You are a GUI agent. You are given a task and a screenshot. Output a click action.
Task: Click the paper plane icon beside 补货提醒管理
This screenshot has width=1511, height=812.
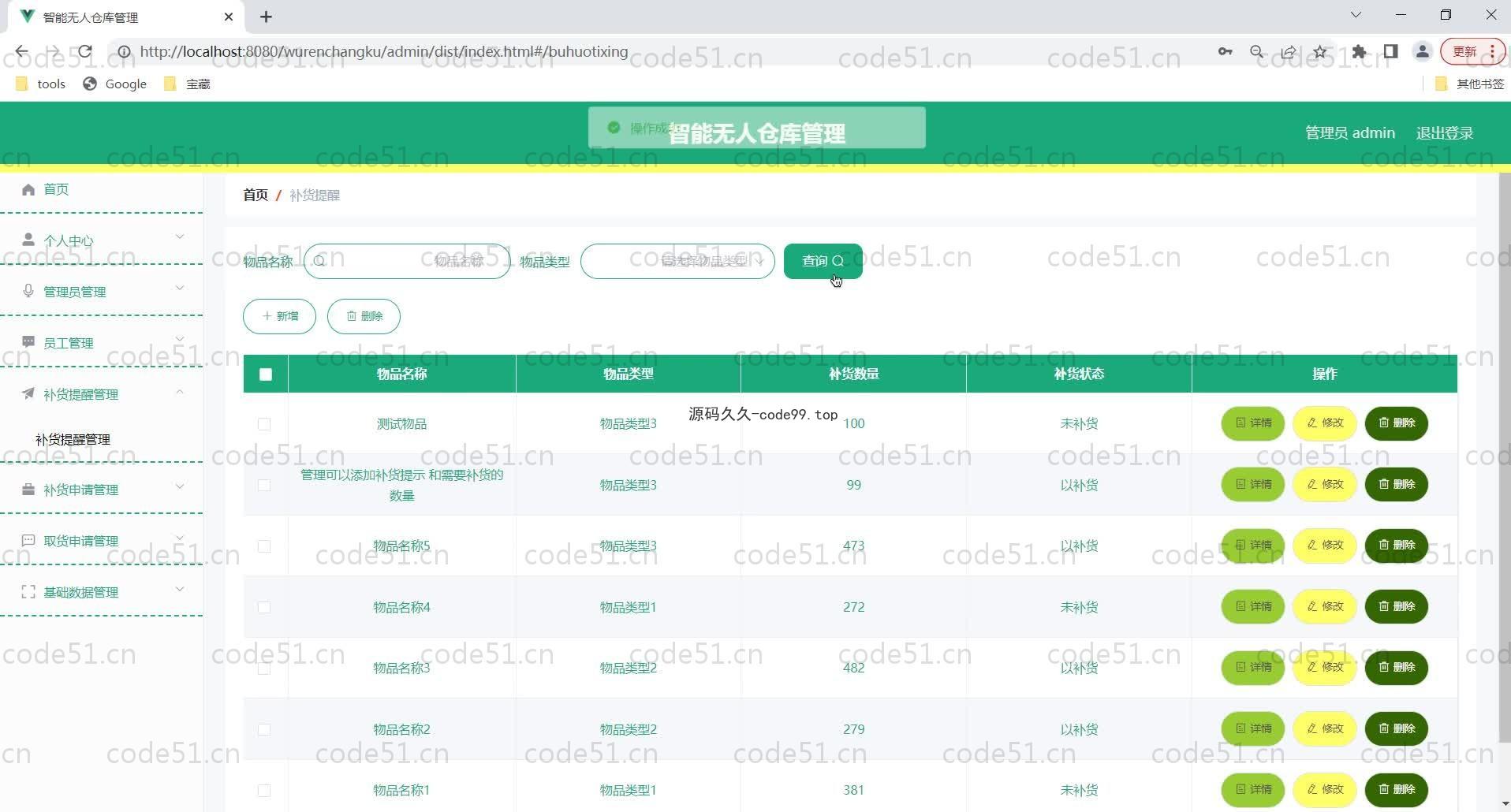[x=28, y=393]
